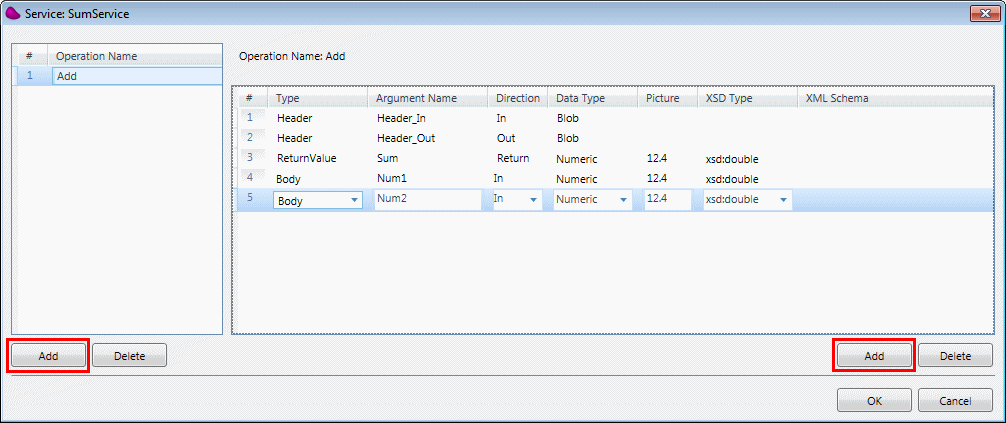Select row number 2 in arguments grid
1006x423 pixels.
[x=250, y=137]
